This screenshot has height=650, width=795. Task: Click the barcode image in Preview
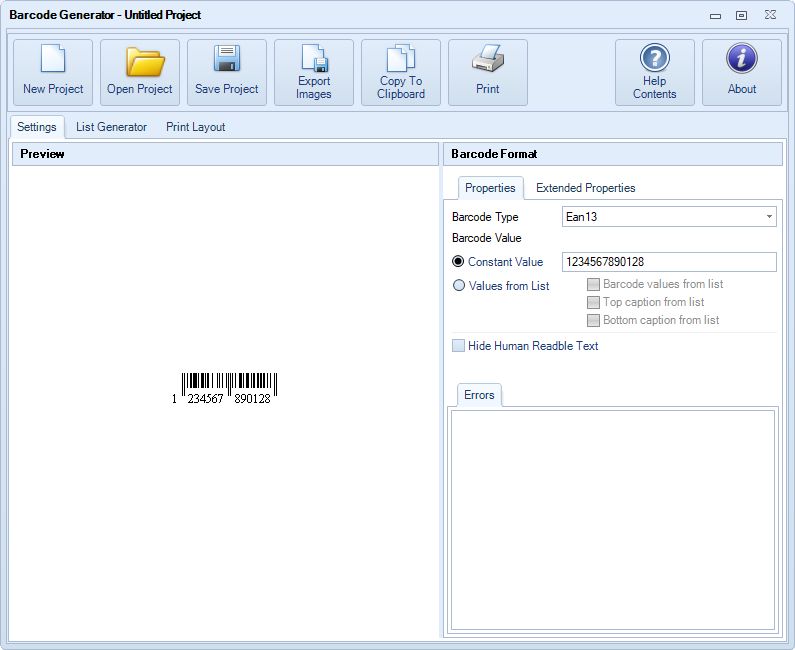[x=228, y=388]
